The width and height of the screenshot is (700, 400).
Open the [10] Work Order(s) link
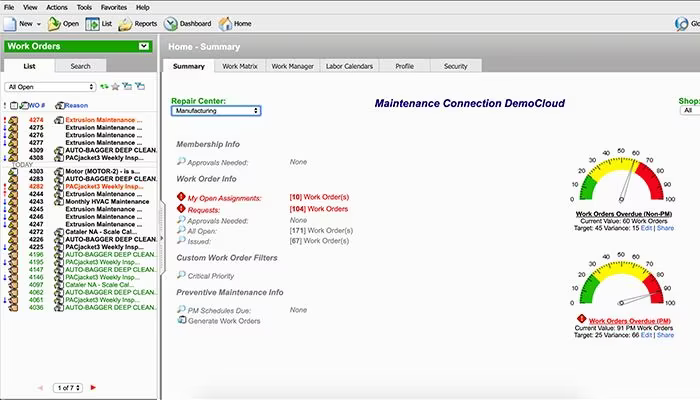[319, 197]
